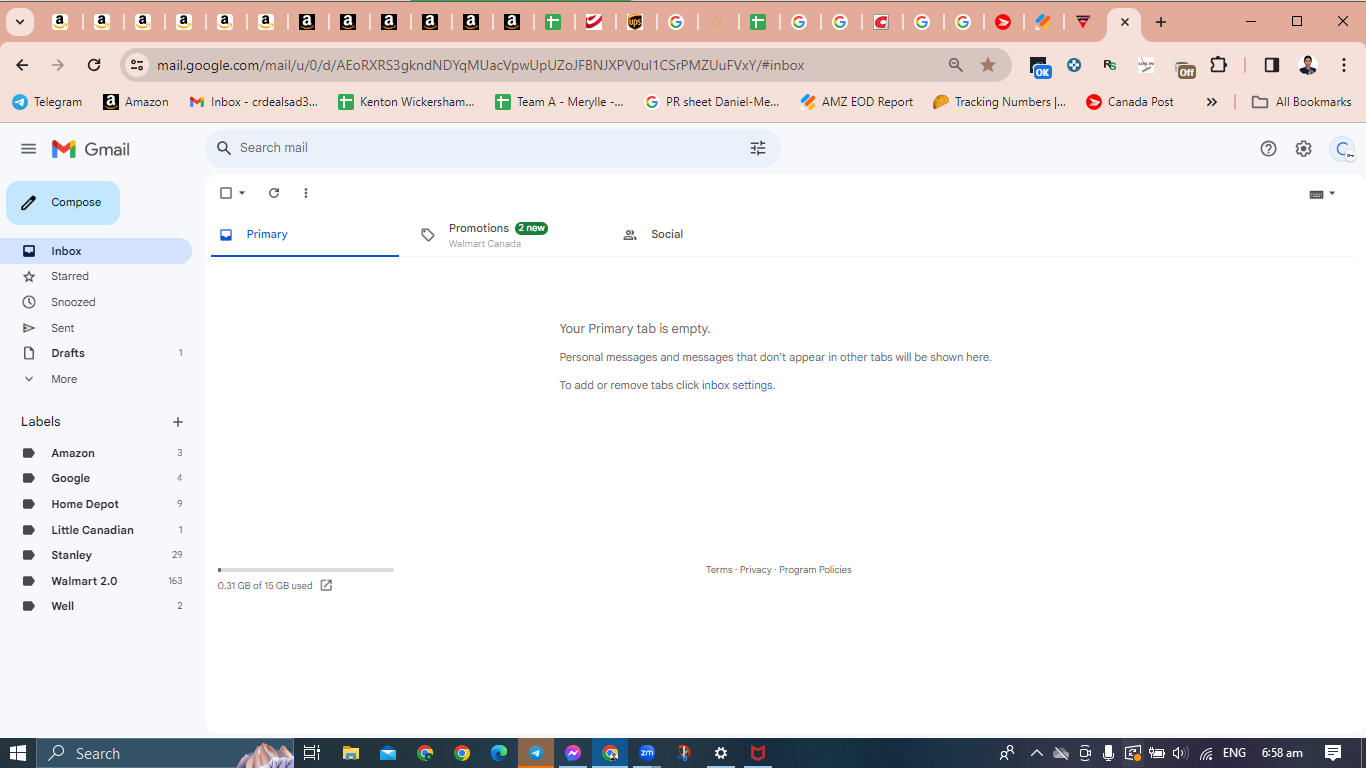Show hidden system tray icons
Screen dimensions: 1366x768
coord(1036,753)
